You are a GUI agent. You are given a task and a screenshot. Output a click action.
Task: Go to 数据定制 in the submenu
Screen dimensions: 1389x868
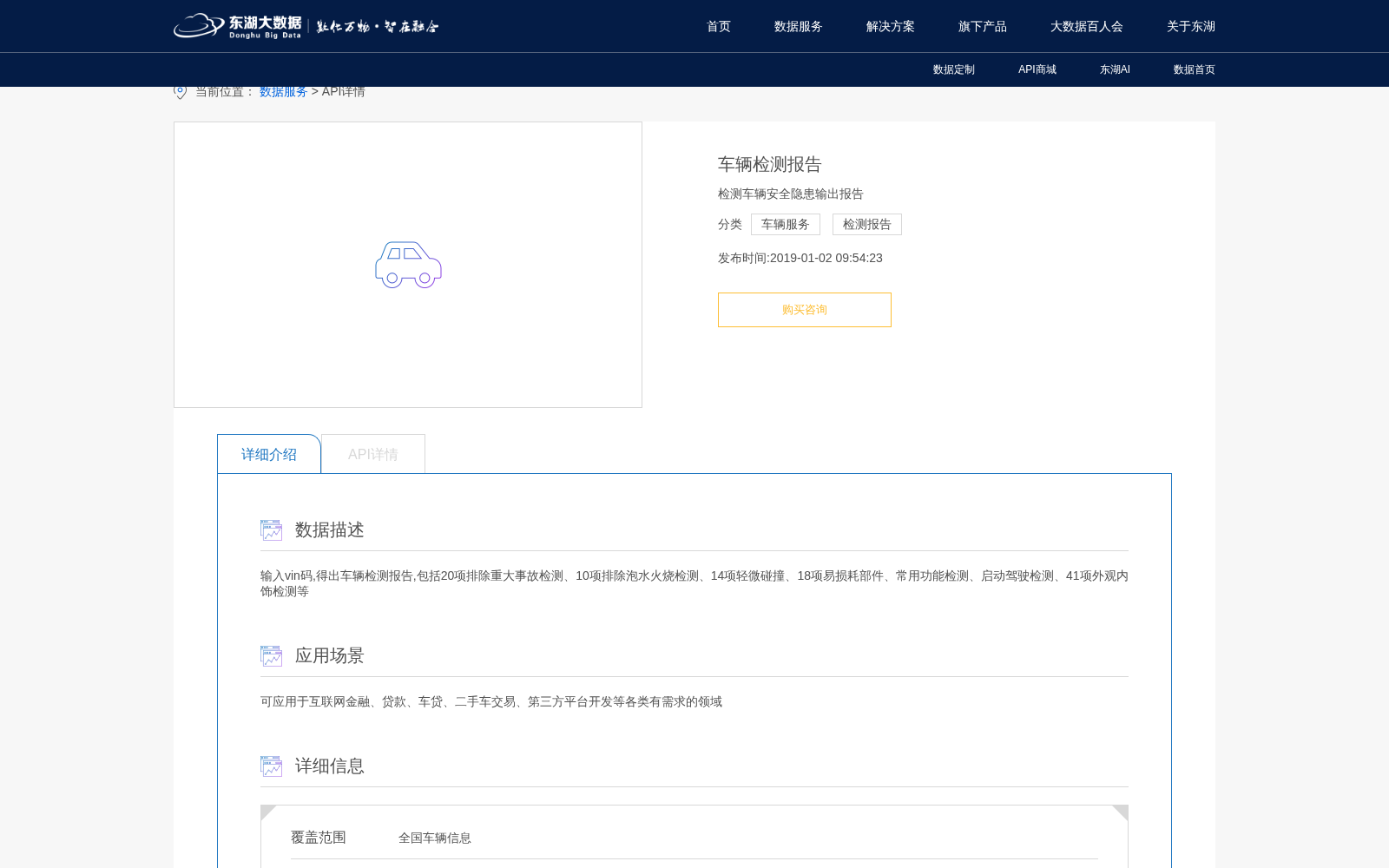coord(954,69)
